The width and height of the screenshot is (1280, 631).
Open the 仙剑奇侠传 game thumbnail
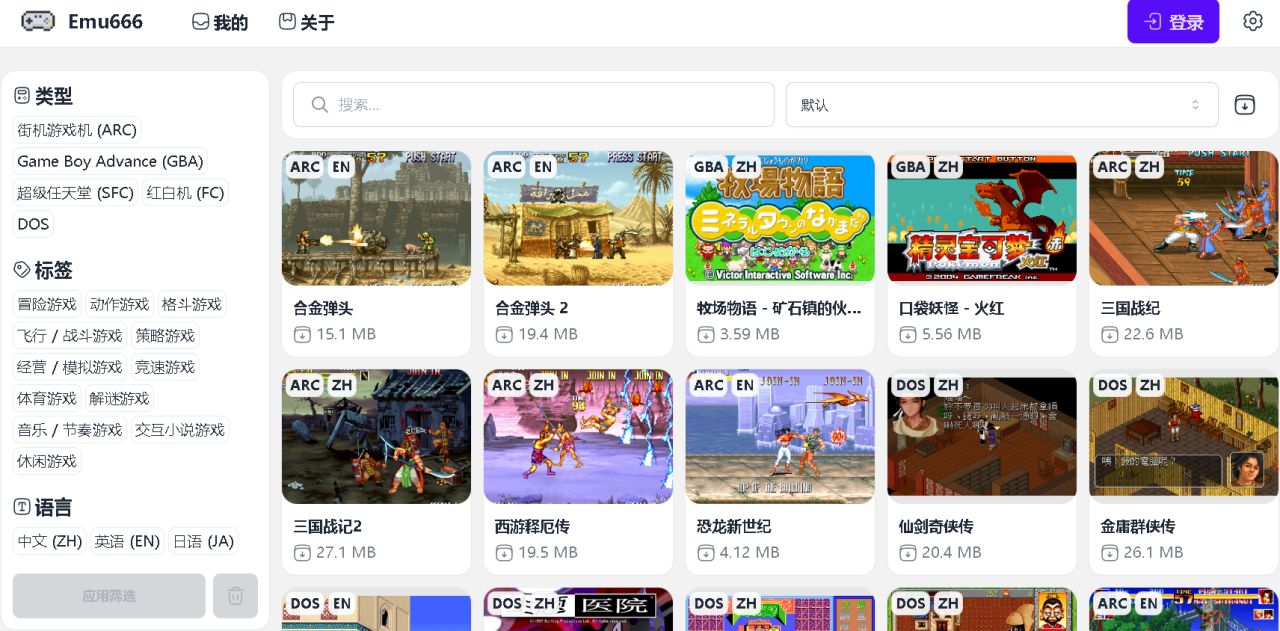982,436
